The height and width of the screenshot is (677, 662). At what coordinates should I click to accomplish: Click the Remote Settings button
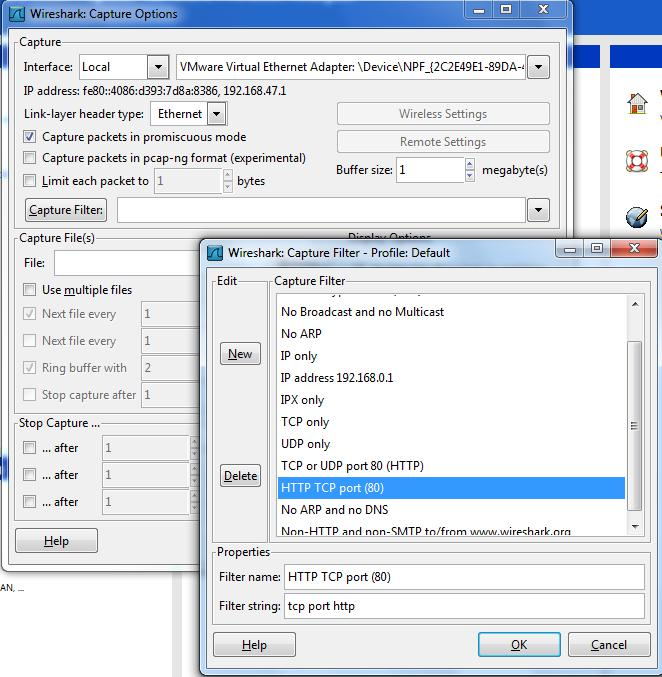(x=443, y=142)
